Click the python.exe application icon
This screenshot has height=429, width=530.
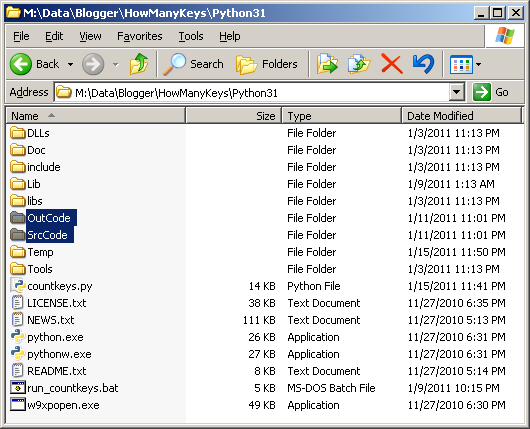(x=18, y=337)
